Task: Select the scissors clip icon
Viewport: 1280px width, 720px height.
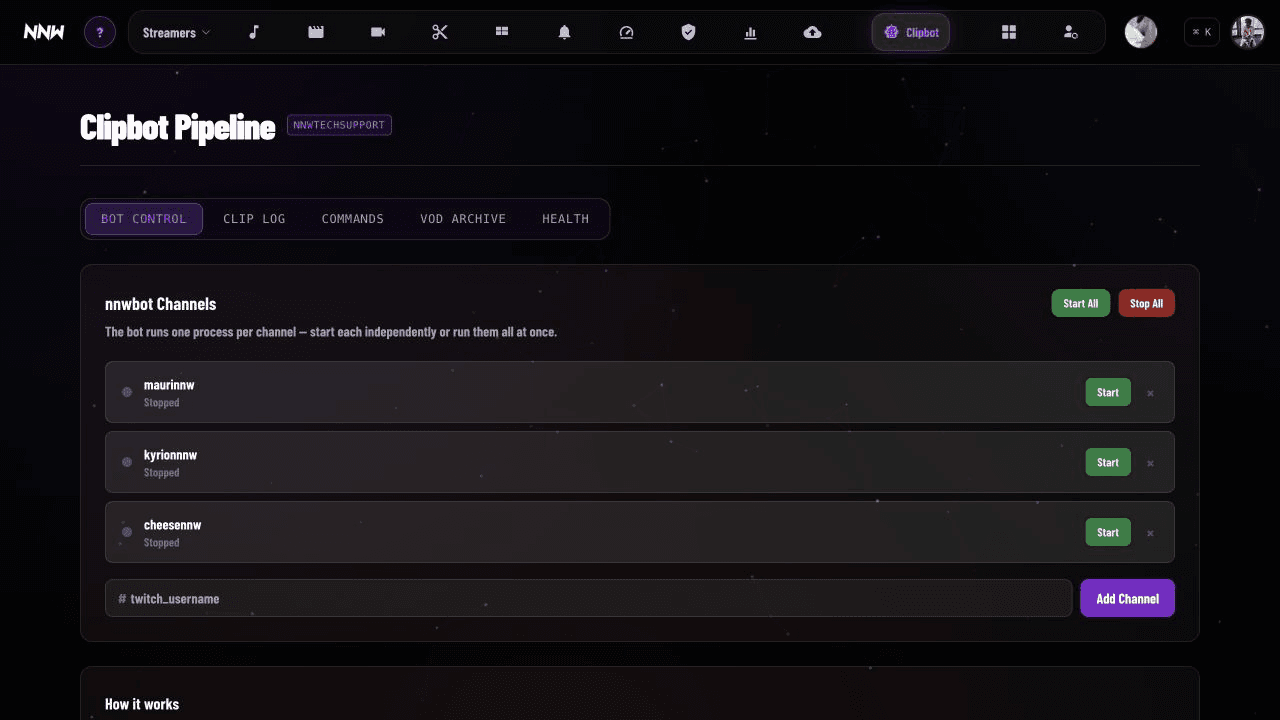Action: coord(440,32)
